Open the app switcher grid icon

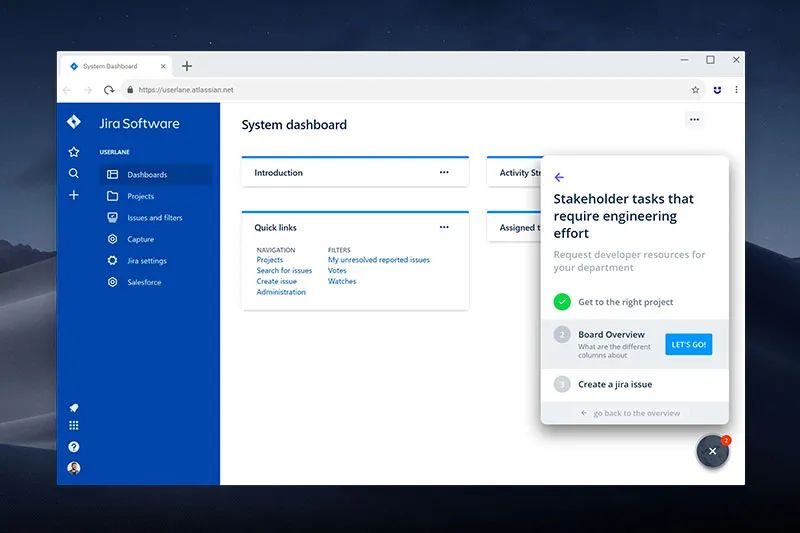pyautogui.click(x=73, y=425)
